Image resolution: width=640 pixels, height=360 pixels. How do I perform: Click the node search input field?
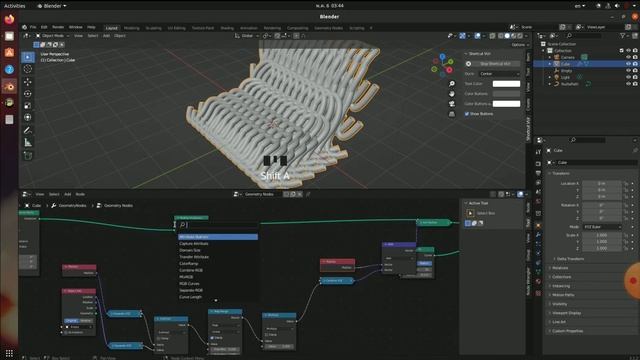pos(218,225)
